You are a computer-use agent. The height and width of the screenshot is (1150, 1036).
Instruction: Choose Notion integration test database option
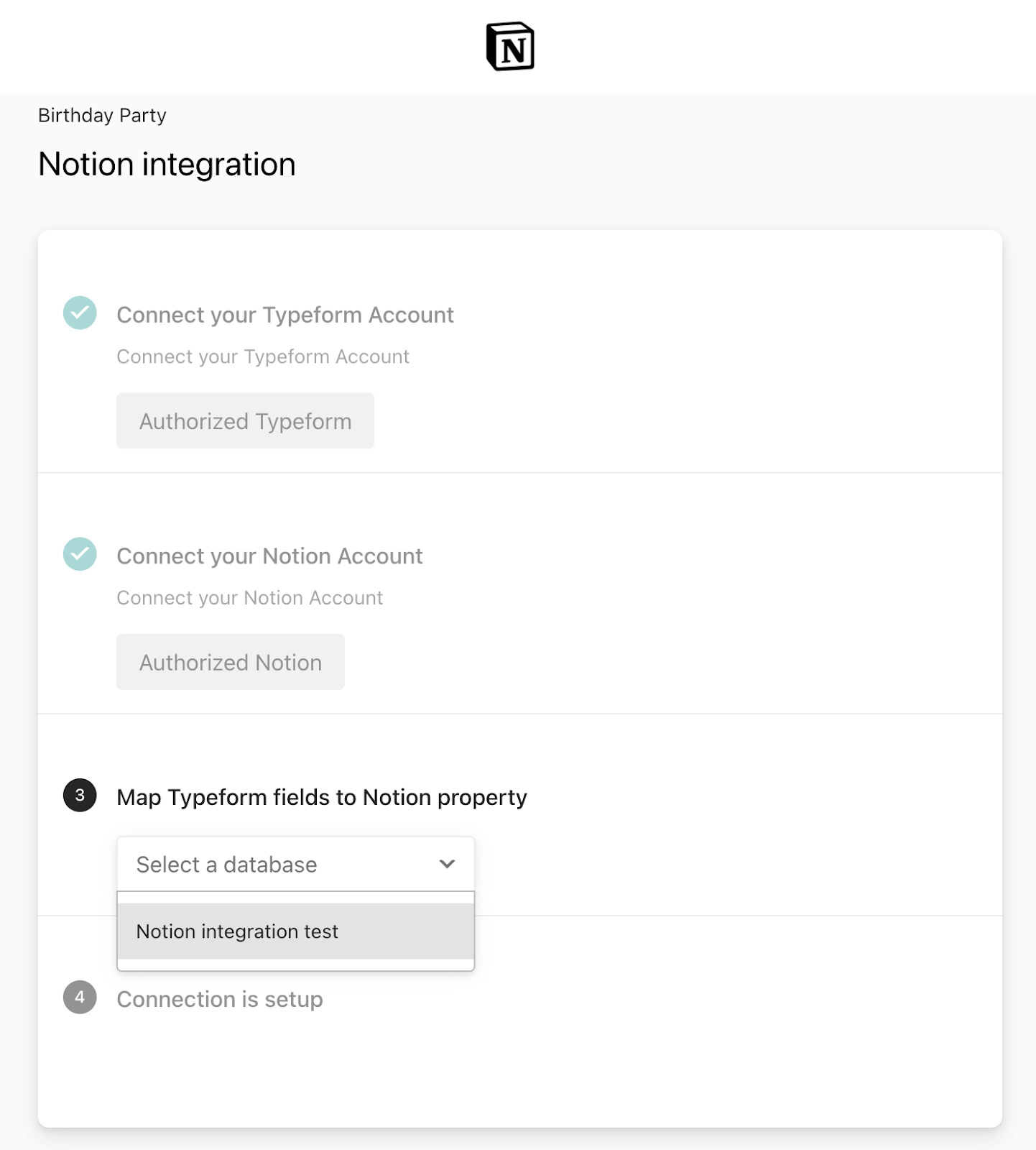(295, 931)
